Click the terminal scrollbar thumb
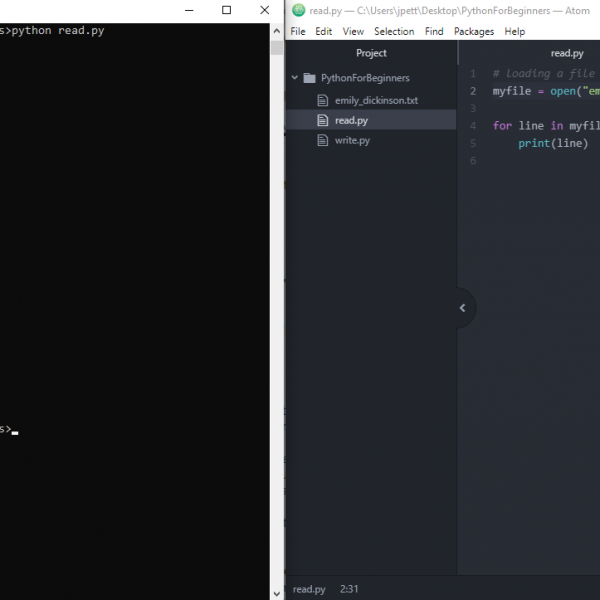The image size is (600, 600). (x=277, y=48)
